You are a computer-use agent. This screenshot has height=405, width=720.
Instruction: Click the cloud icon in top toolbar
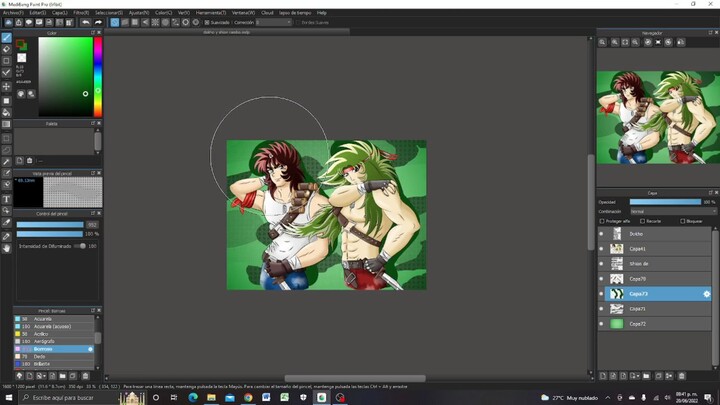pos(9,22)
